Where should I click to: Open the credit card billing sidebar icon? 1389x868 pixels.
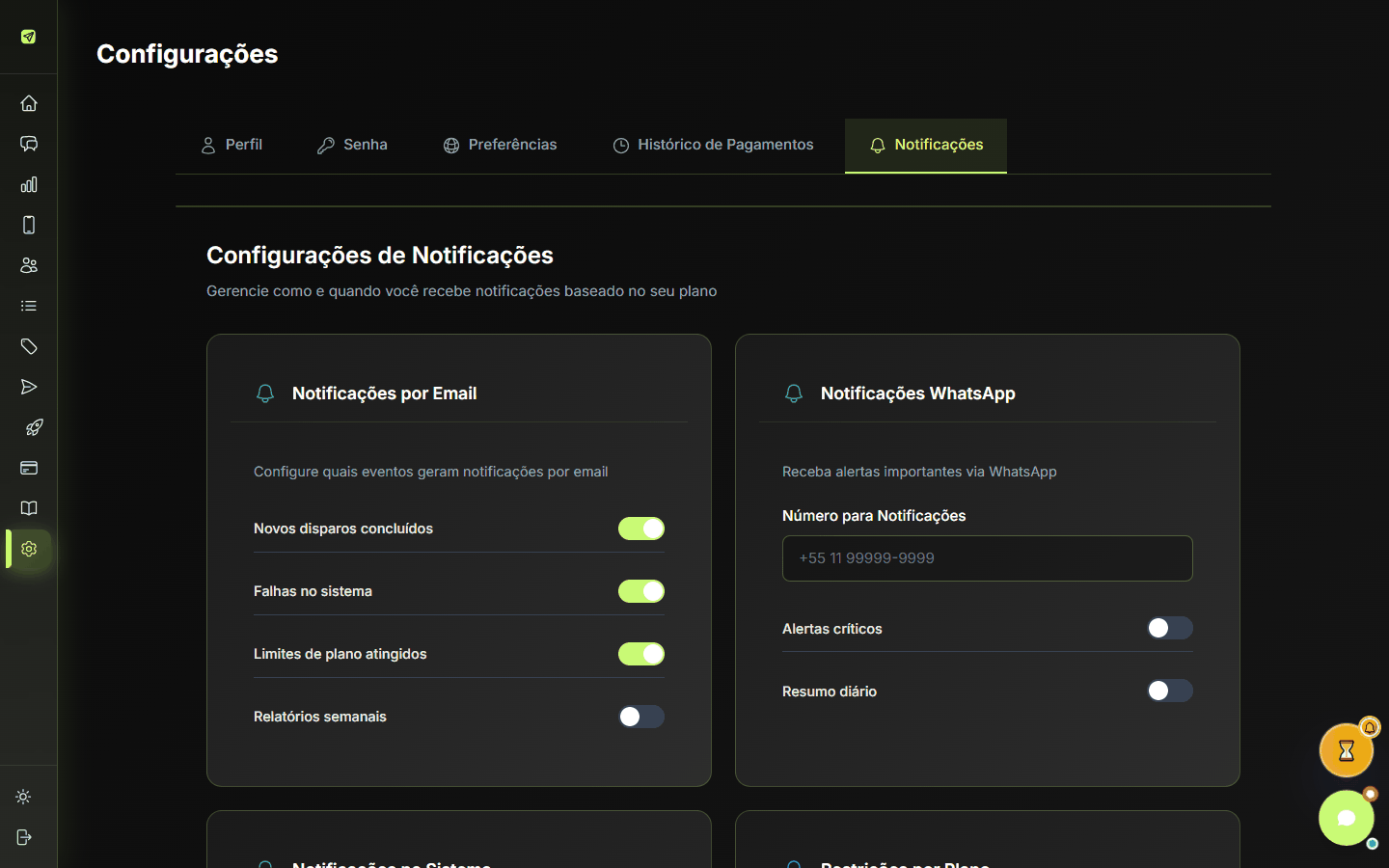click(x=29, y=468)
